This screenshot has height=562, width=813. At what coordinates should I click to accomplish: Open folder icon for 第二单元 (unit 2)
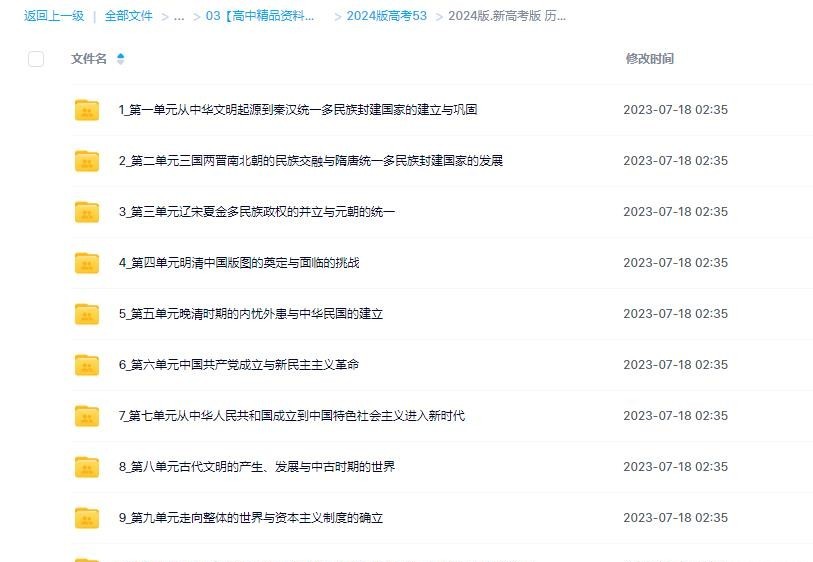coord(87,161)
